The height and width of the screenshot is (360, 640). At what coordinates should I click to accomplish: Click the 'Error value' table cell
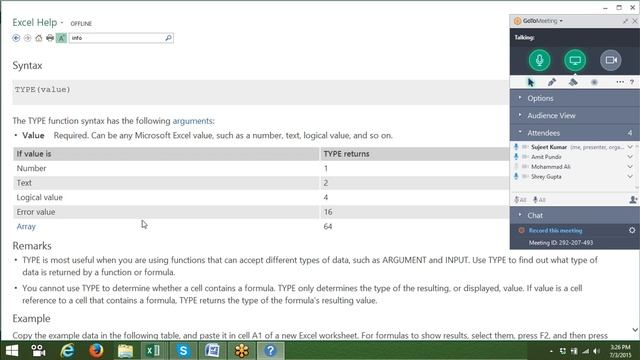point(166,212)
